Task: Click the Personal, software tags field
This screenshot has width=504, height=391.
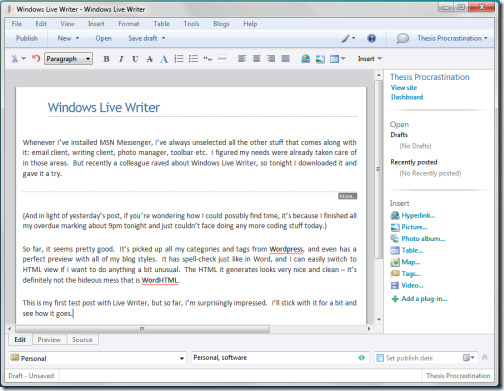Action: (x=280, y=358)
